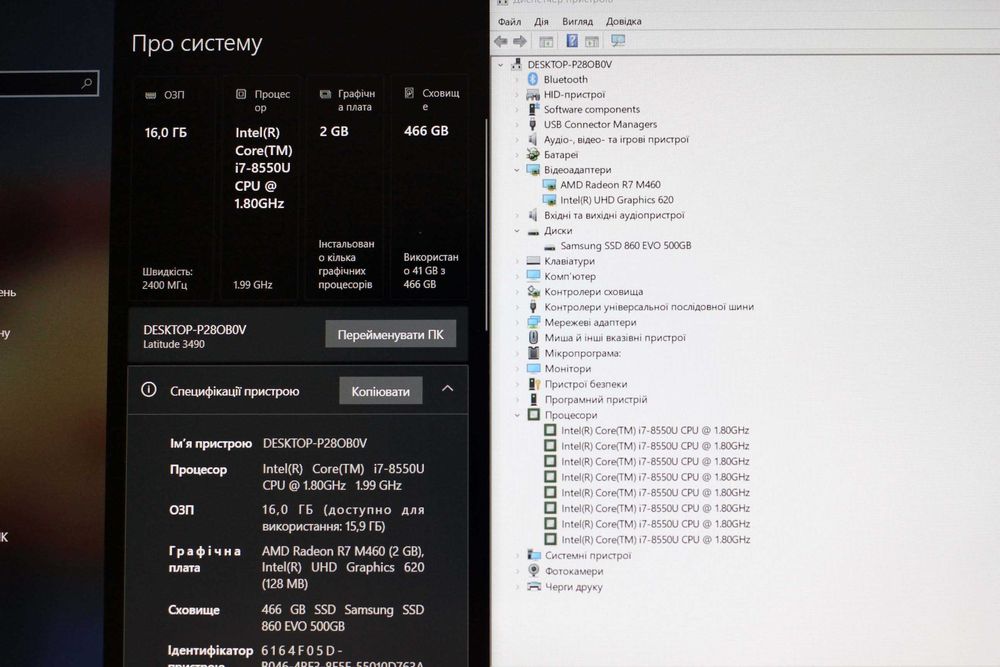Collapse the Диски branch

(x=517, y=231)
